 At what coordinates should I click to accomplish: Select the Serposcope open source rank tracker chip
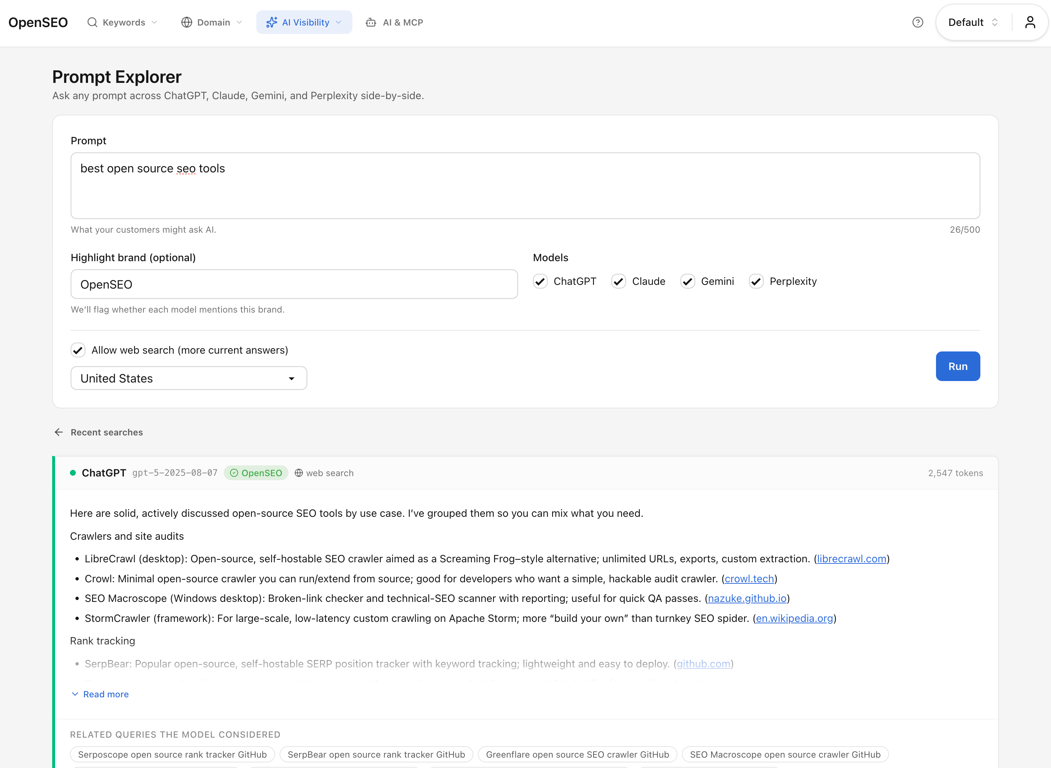pos(172,755)
